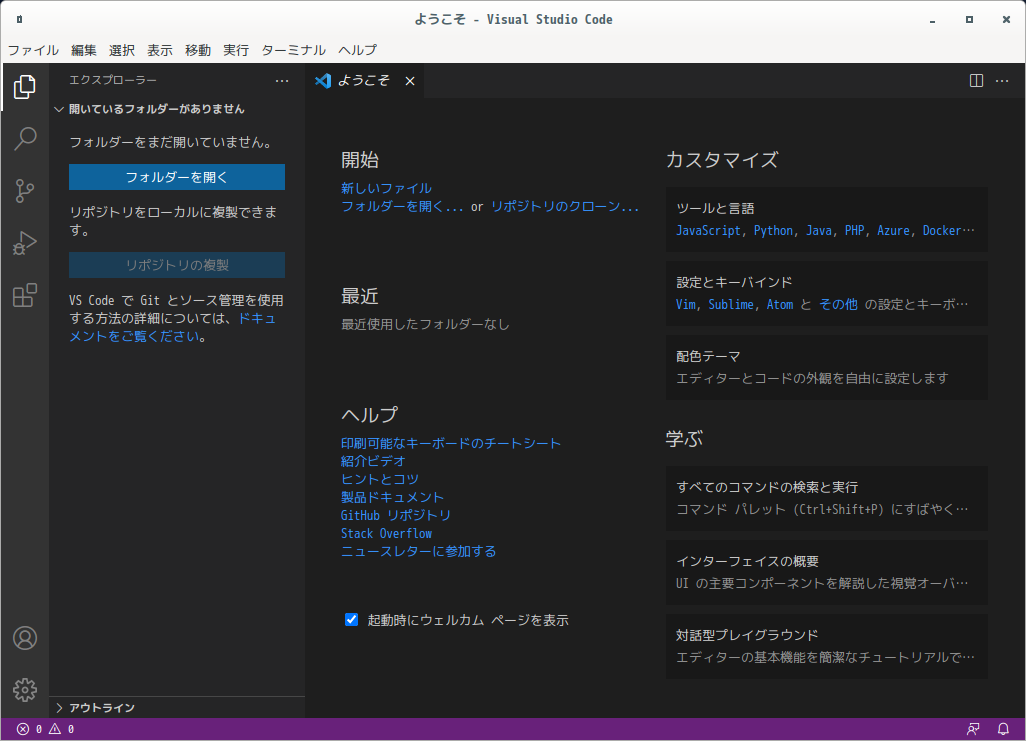Screen dimensions: 1026x741
Task: Open the Extensions view icon
Action: pos(25,295)
